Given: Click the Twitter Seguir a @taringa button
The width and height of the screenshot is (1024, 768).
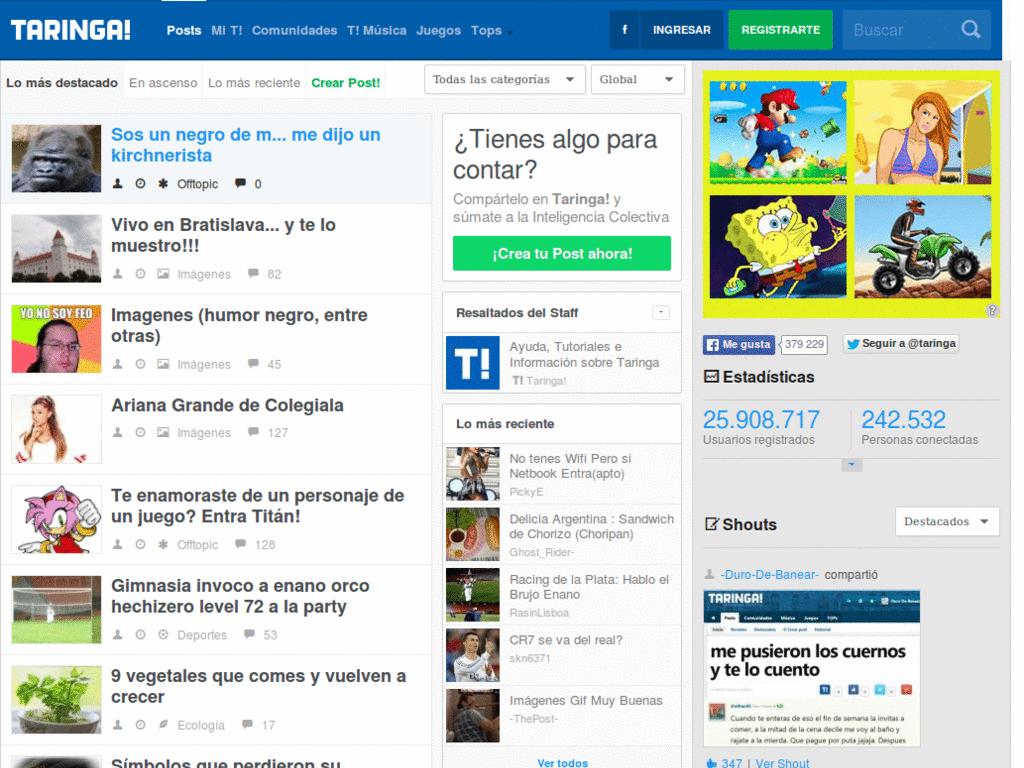Looking at the screenshot, I should [x=901, y=344].
